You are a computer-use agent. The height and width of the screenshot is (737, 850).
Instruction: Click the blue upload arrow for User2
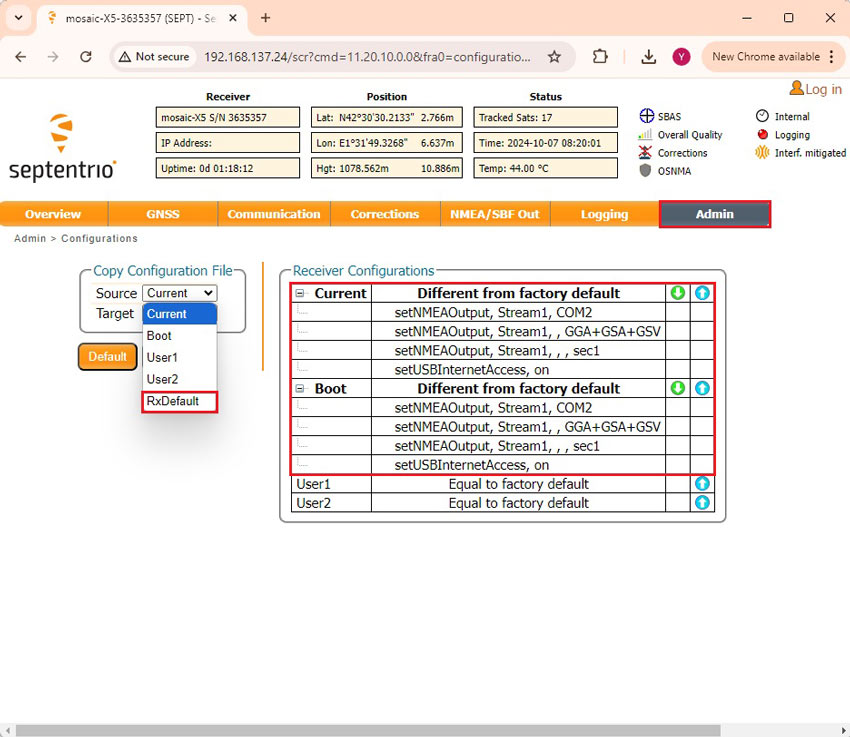pyautogui.click(x=702, y=503)
